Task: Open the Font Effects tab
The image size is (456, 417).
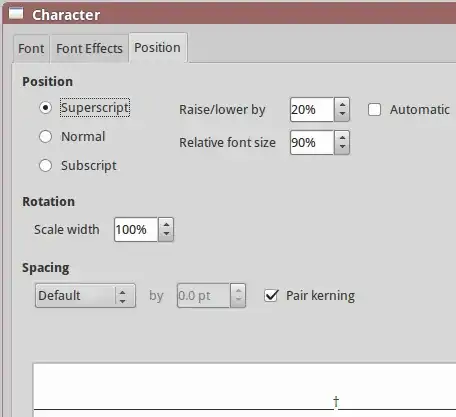Action: click(89, 49)
